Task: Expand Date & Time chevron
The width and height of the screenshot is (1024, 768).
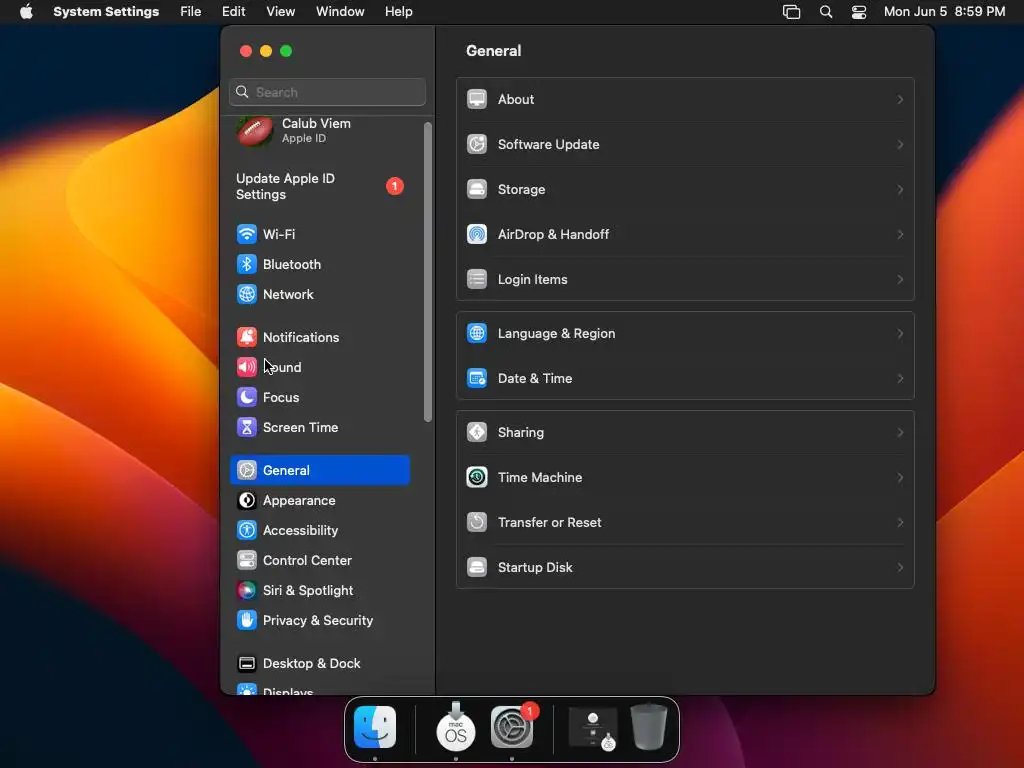Action: (900, 378)
